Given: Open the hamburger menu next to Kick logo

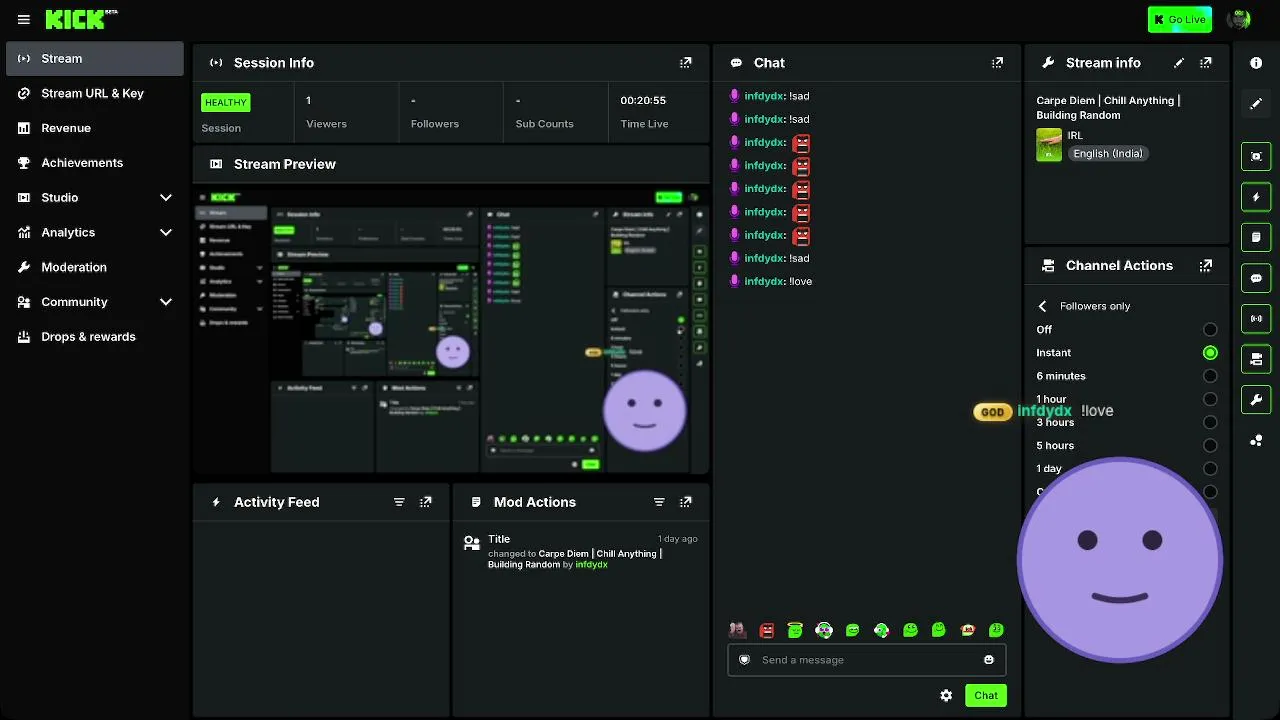Looking at the screenshot, I should (24, 19).
